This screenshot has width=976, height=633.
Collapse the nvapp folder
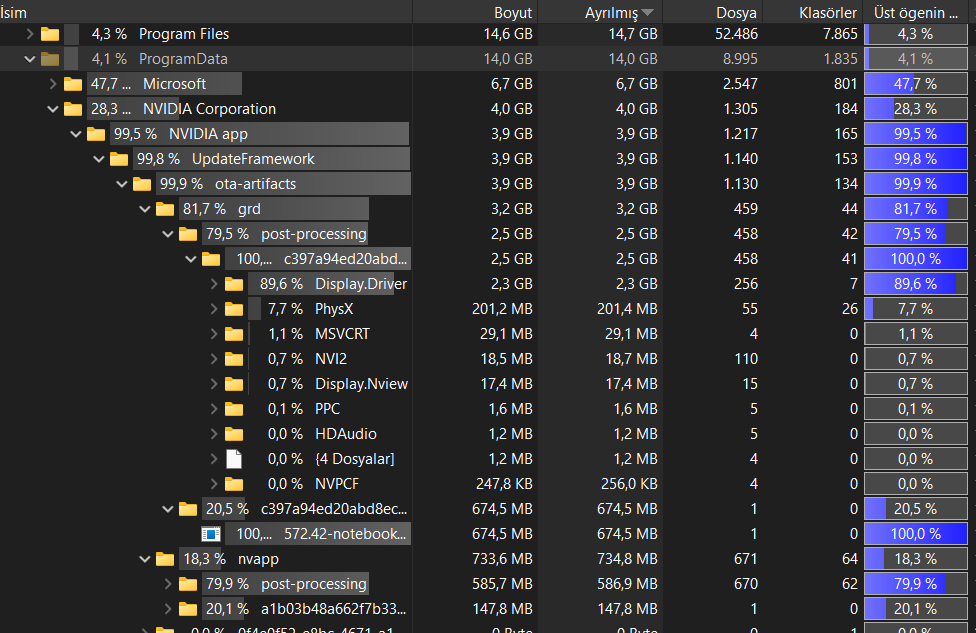tap(145, 559)
